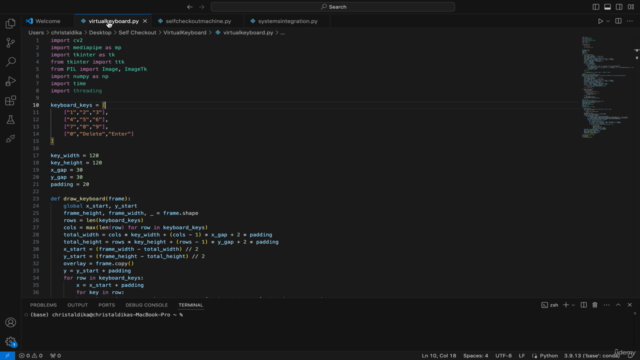This screenshot has width=640, height=360.
Task: Create a new terminal with plus icon
Action: pos(566,305)
